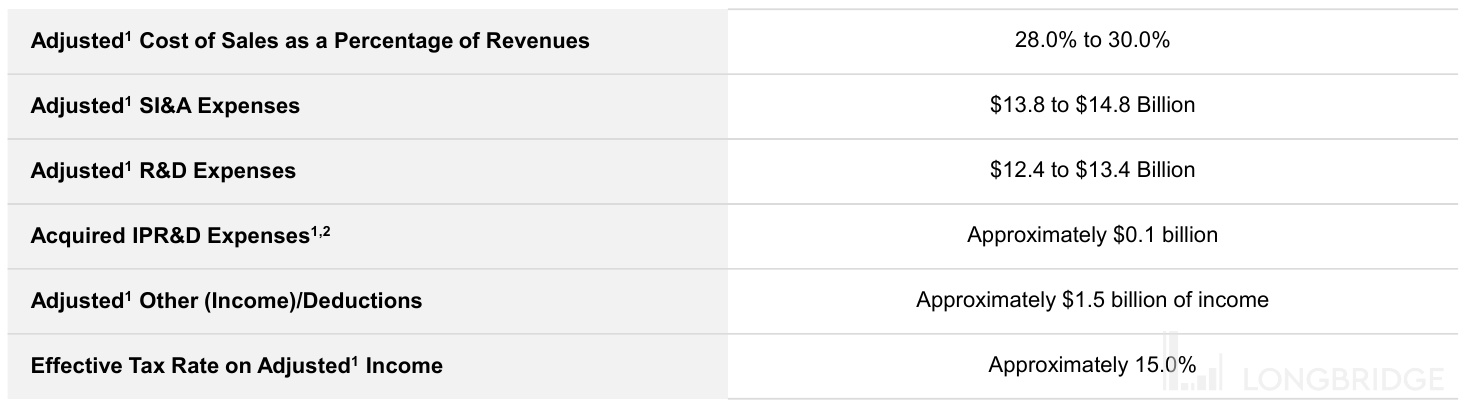The width and height of the screenshot is (1465, 411).
Task: Select the Adjusted Cost of Sales row label
Action: [x=310, y=41]
